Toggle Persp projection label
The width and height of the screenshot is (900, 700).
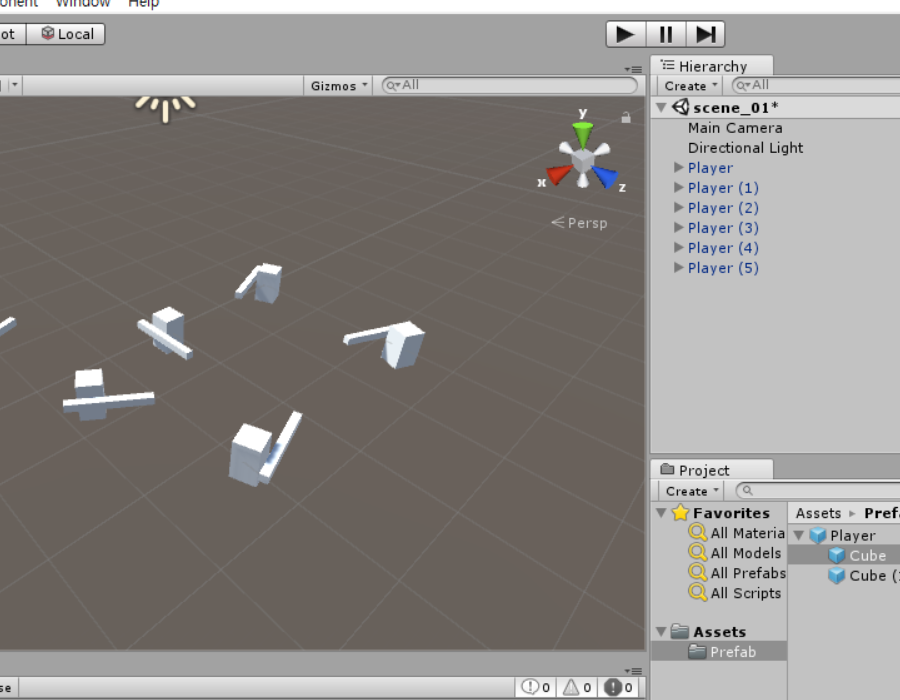point(579,223)
